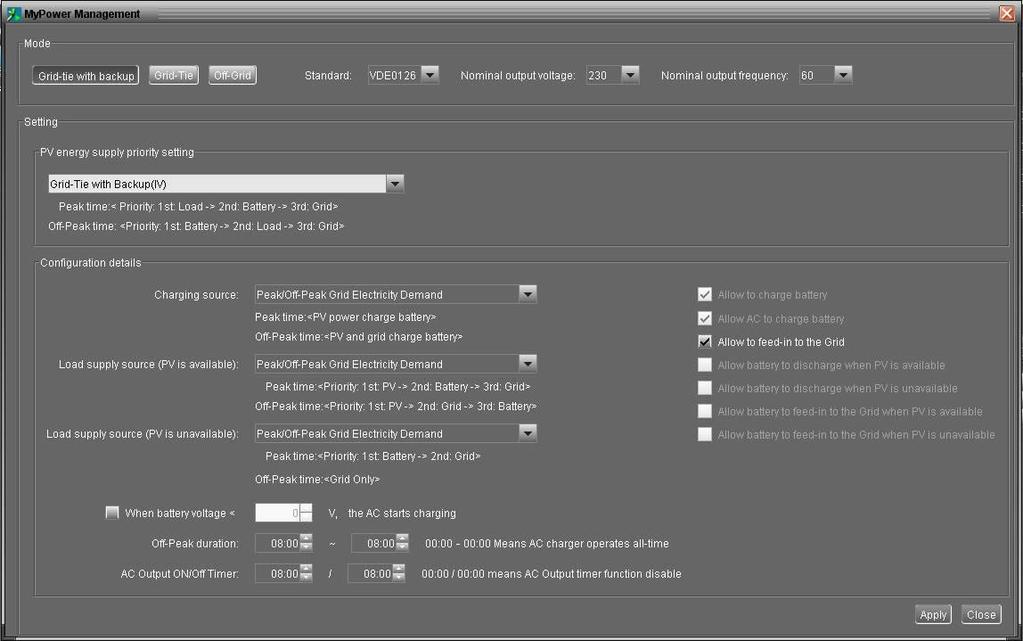
Task: Open Nominal output voltage dropdown
Action: [630, 75]
